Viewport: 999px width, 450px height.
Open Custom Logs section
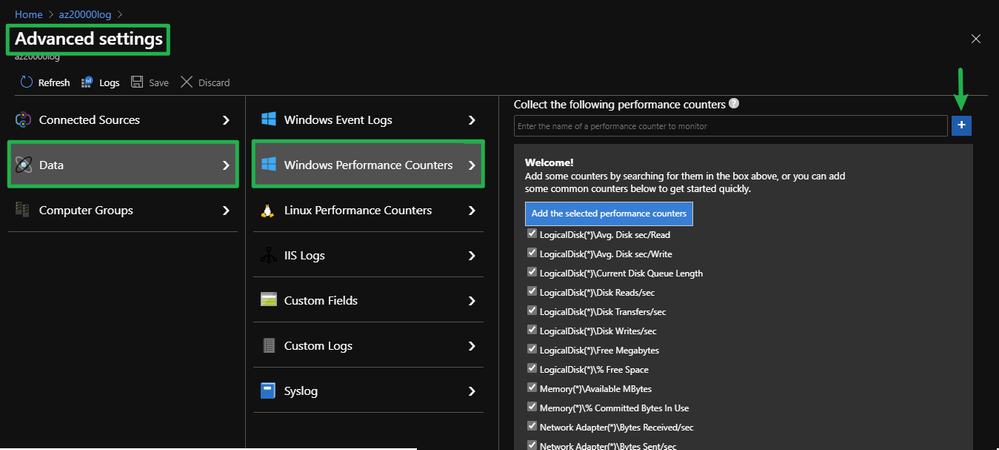(x=368, y=346)
